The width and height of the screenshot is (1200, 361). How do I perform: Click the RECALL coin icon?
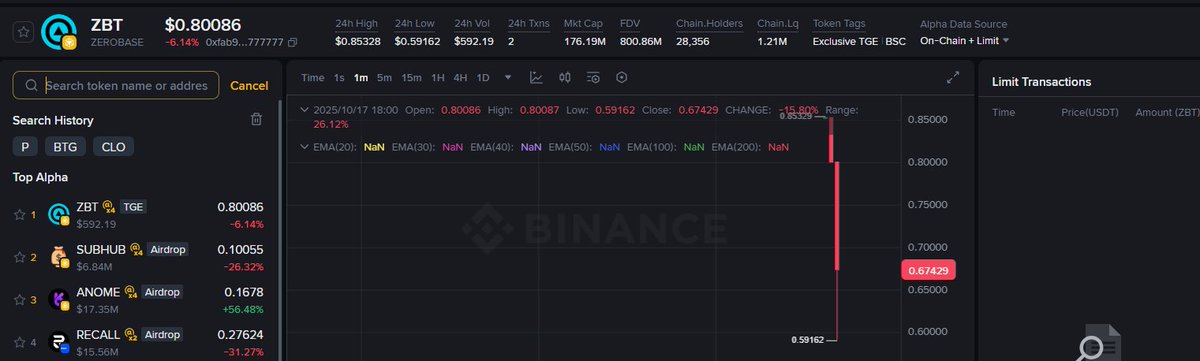(x=59, y=342)
